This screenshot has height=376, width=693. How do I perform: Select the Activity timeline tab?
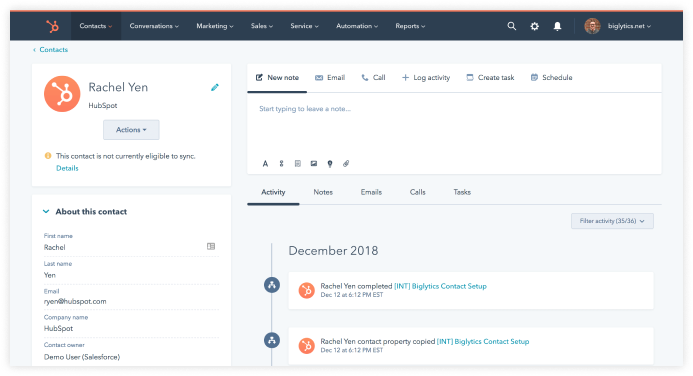click(273, 192)
